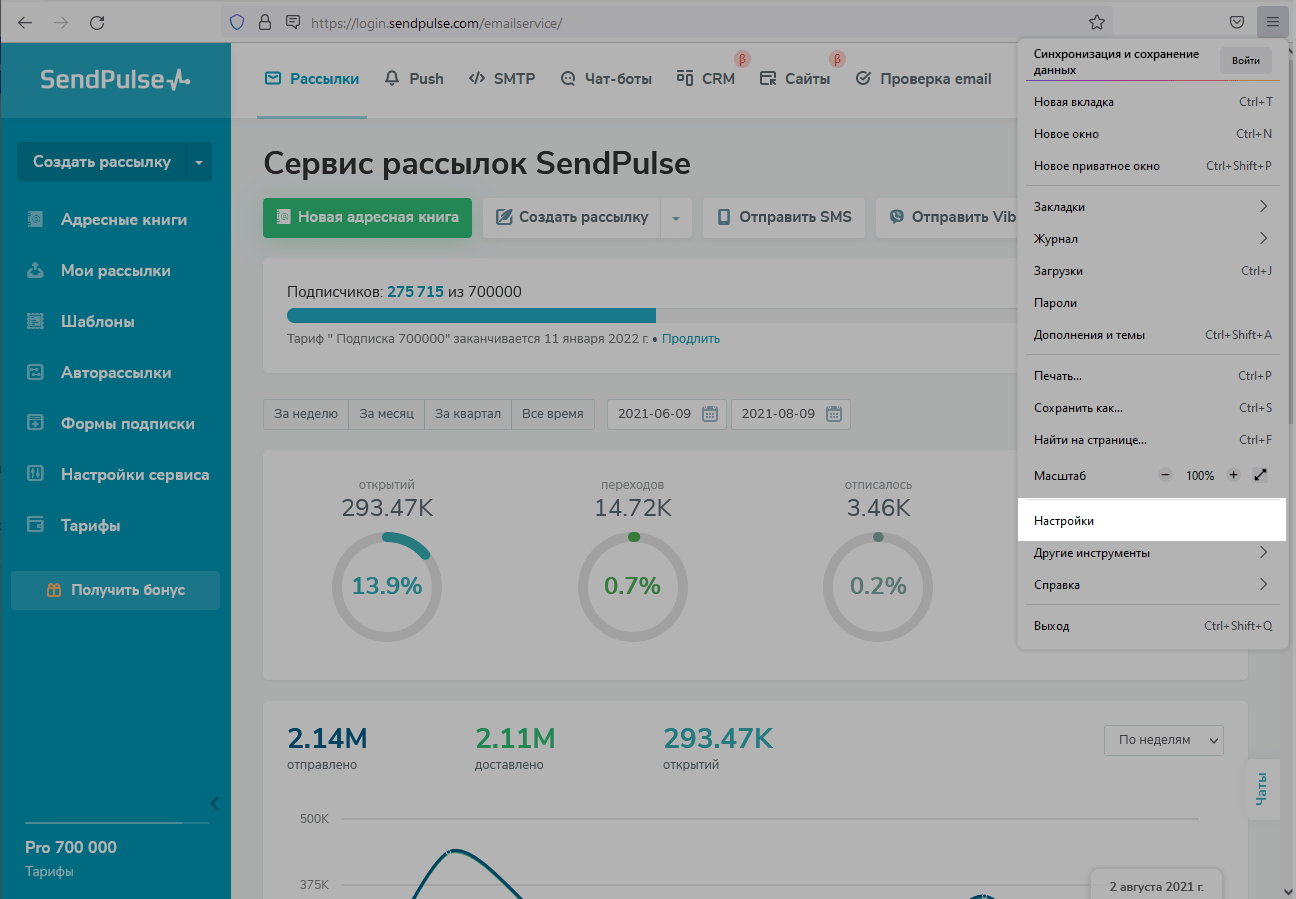Expand the Создать рассылку sidebar dropdown
The width and height of the screenshot is (1296, 899).
(199, 162)
